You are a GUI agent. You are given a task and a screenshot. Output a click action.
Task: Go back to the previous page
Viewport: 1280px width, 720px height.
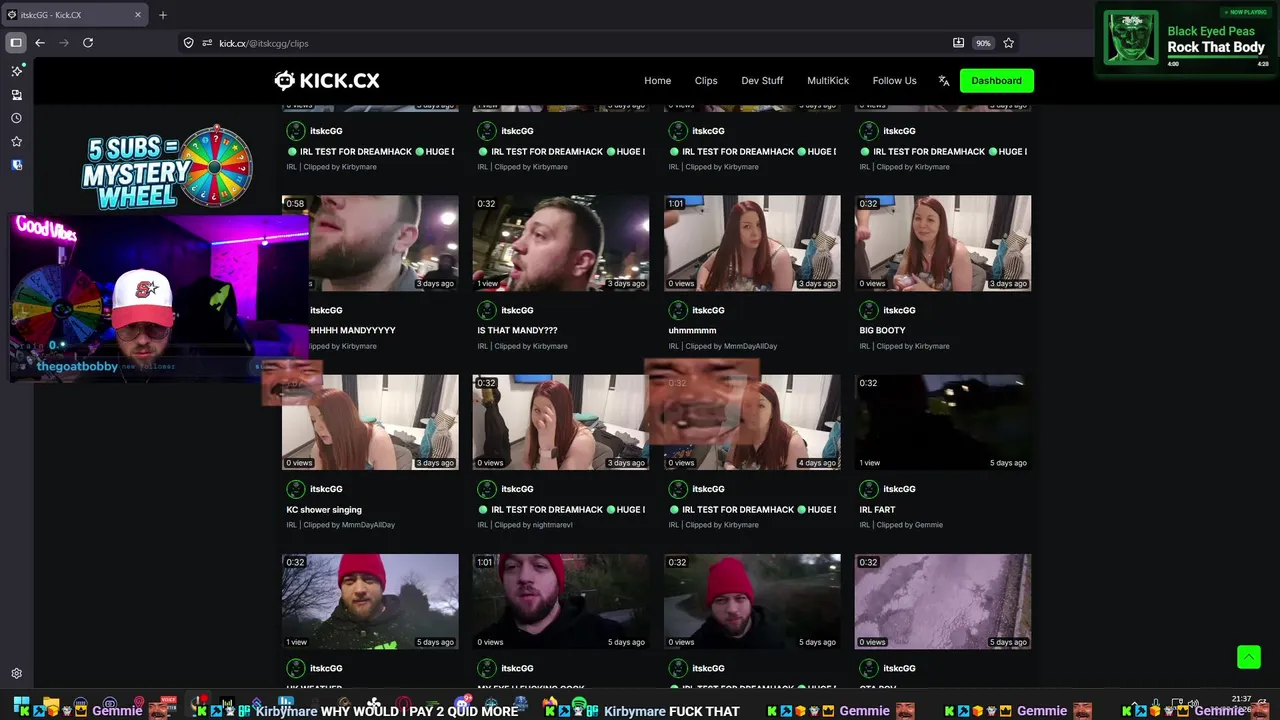[x=40, y=43]
